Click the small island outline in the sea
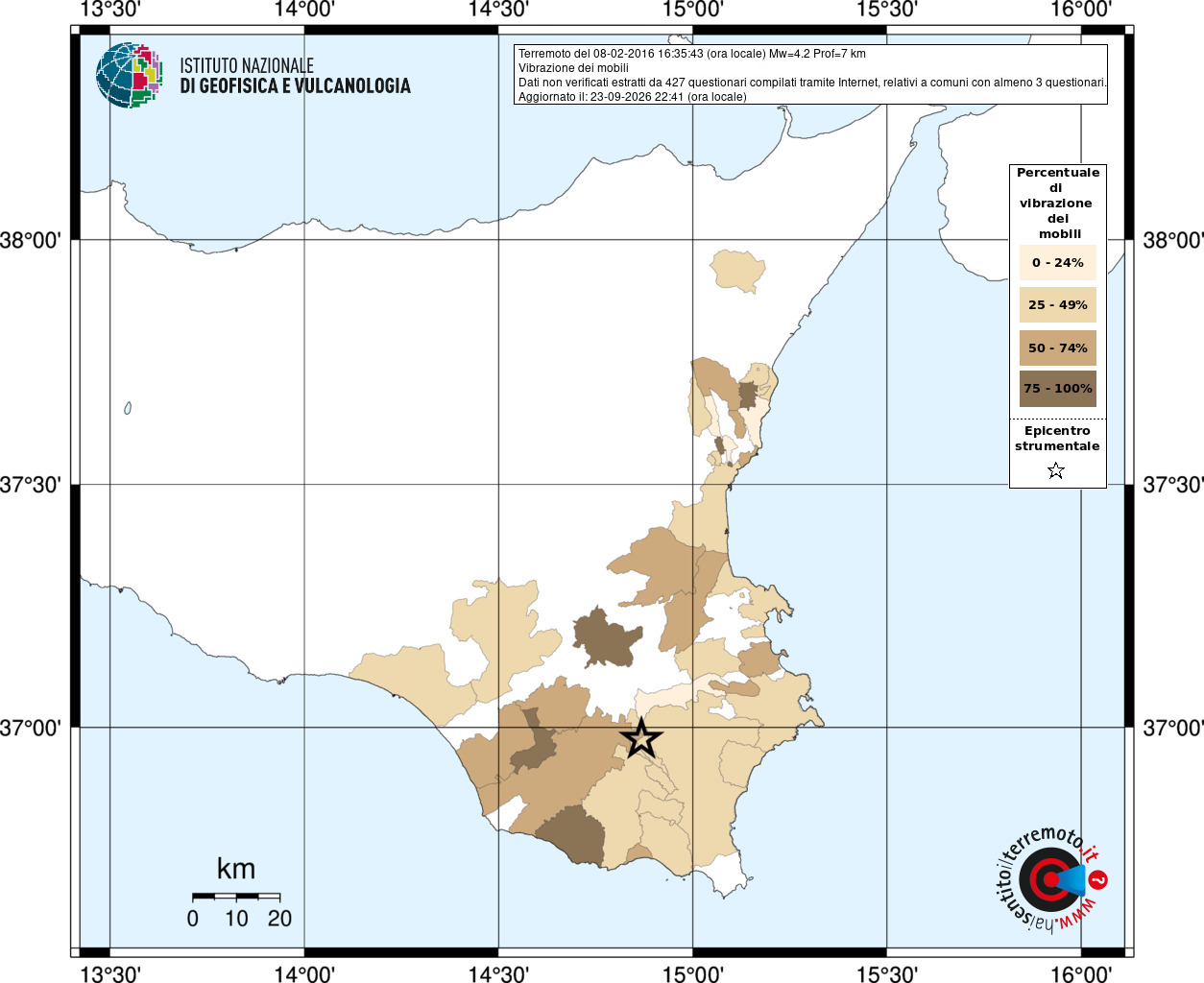 coord(128,408)
